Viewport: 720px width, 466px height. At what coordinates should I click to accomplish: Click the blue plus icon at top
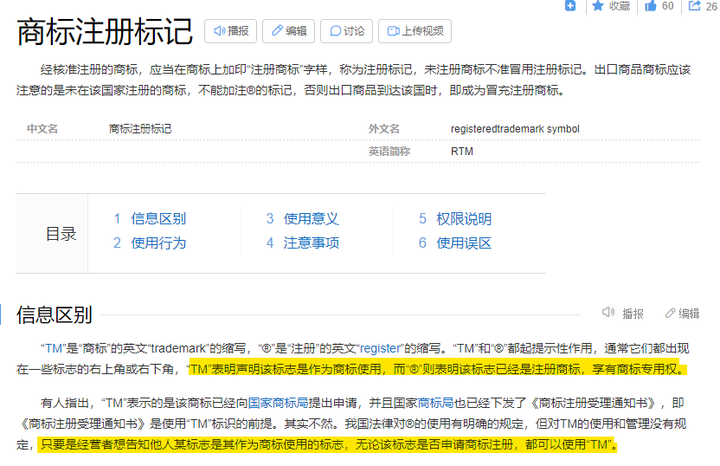pyautogui.click(x=570, y=6)
